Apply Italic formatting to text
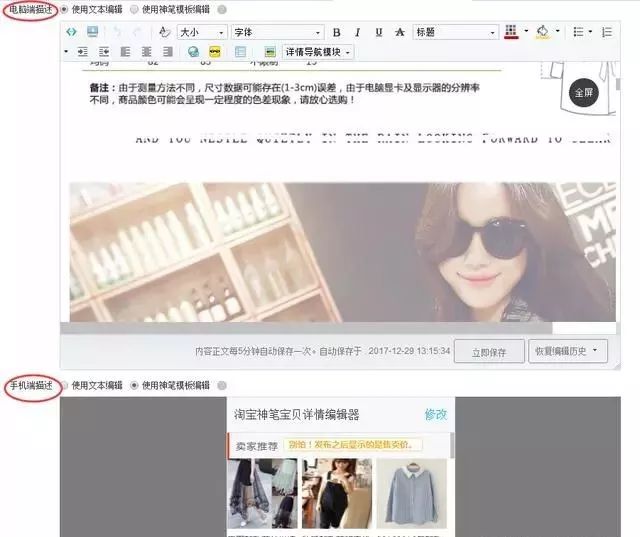Image resolution: width=640 pixels, height=537 pixels. tap(357, 32)
